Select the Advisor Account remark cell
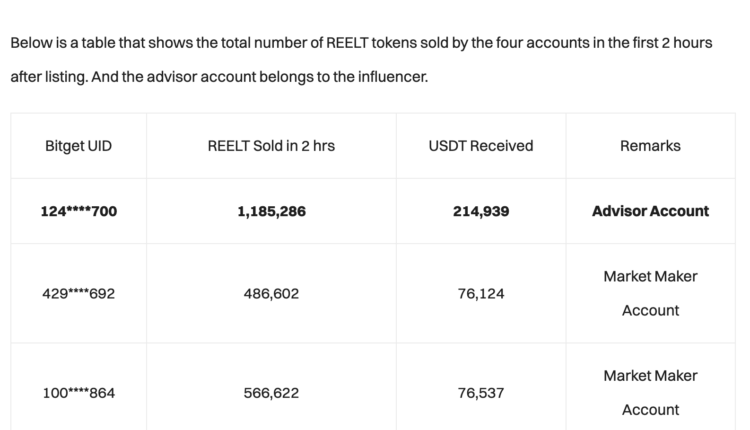The height and width of the screenshot is (430, 750). (x=650, y=211)
